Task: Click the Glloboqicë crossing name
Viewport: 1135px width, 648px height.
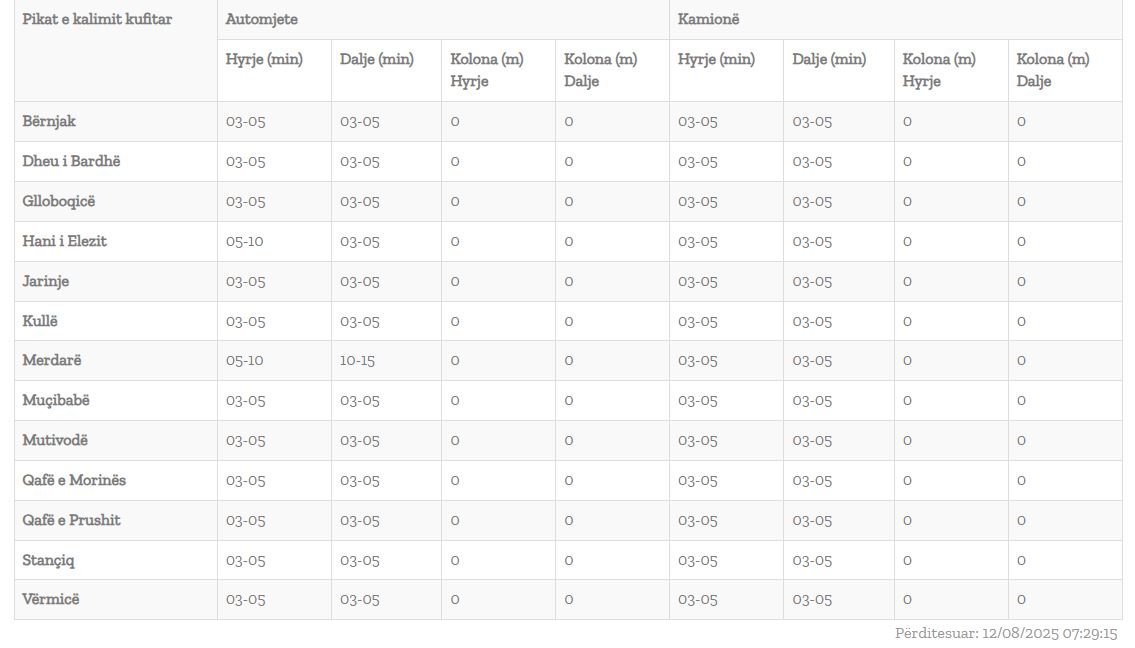Action: (x=59, y=201)
